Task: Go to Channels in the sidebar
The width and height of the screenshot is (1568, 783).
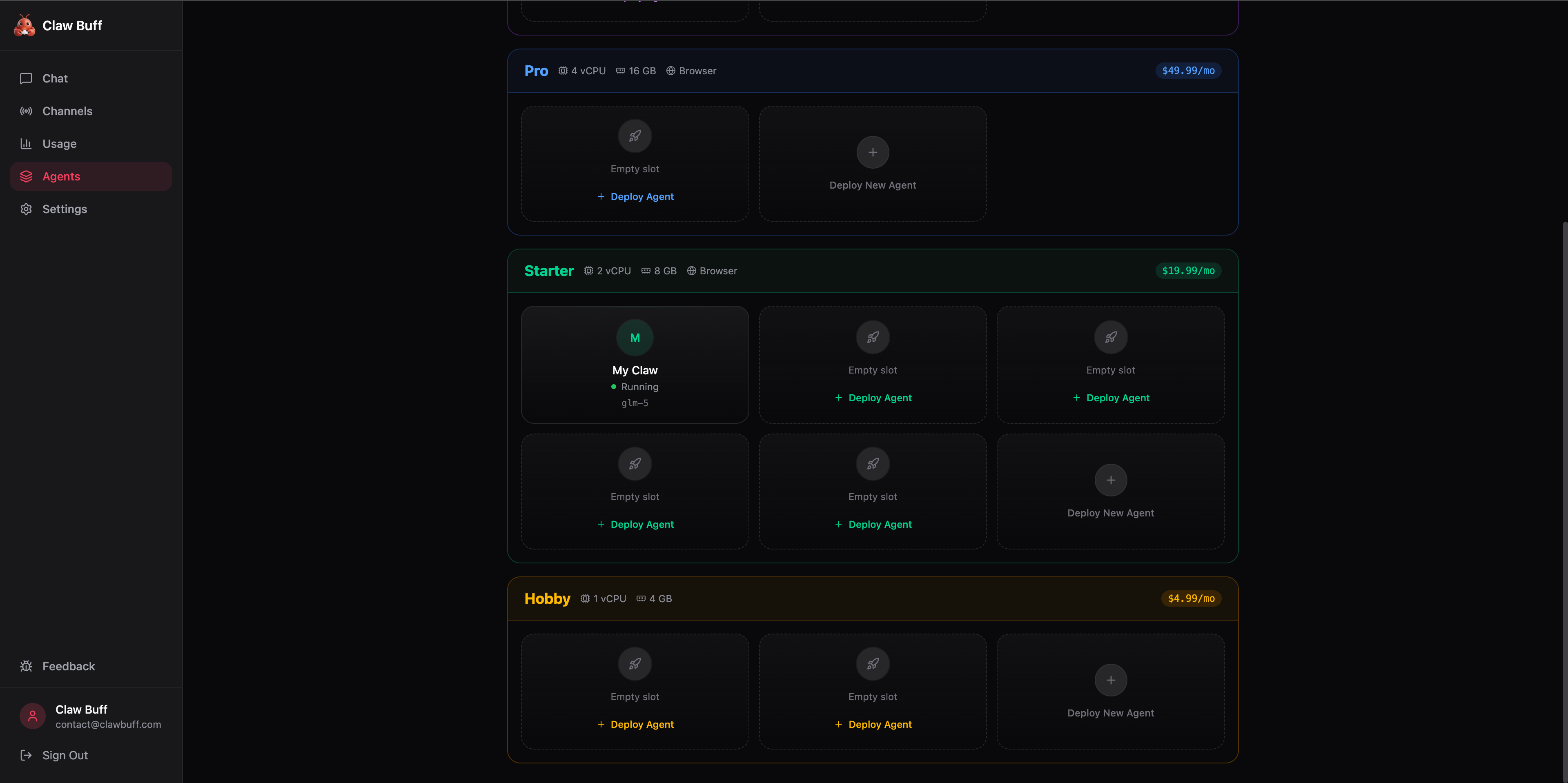Action: pyautogui.click(x=67, y=111)
